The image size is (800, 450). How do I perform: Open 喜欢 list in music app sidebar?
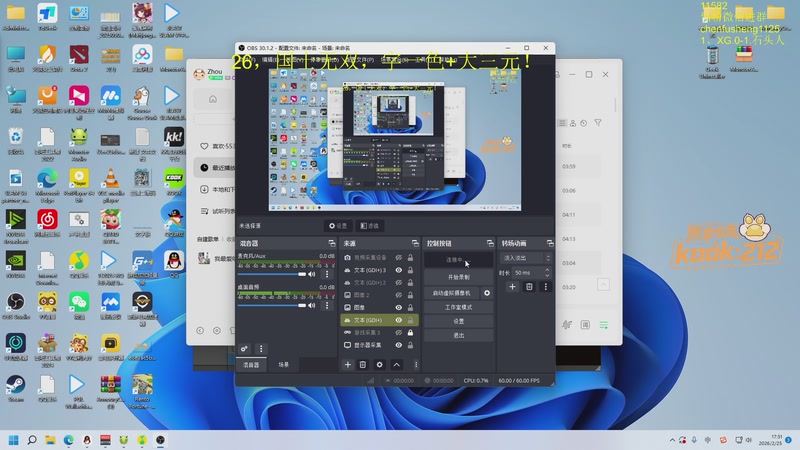[216, 146]
